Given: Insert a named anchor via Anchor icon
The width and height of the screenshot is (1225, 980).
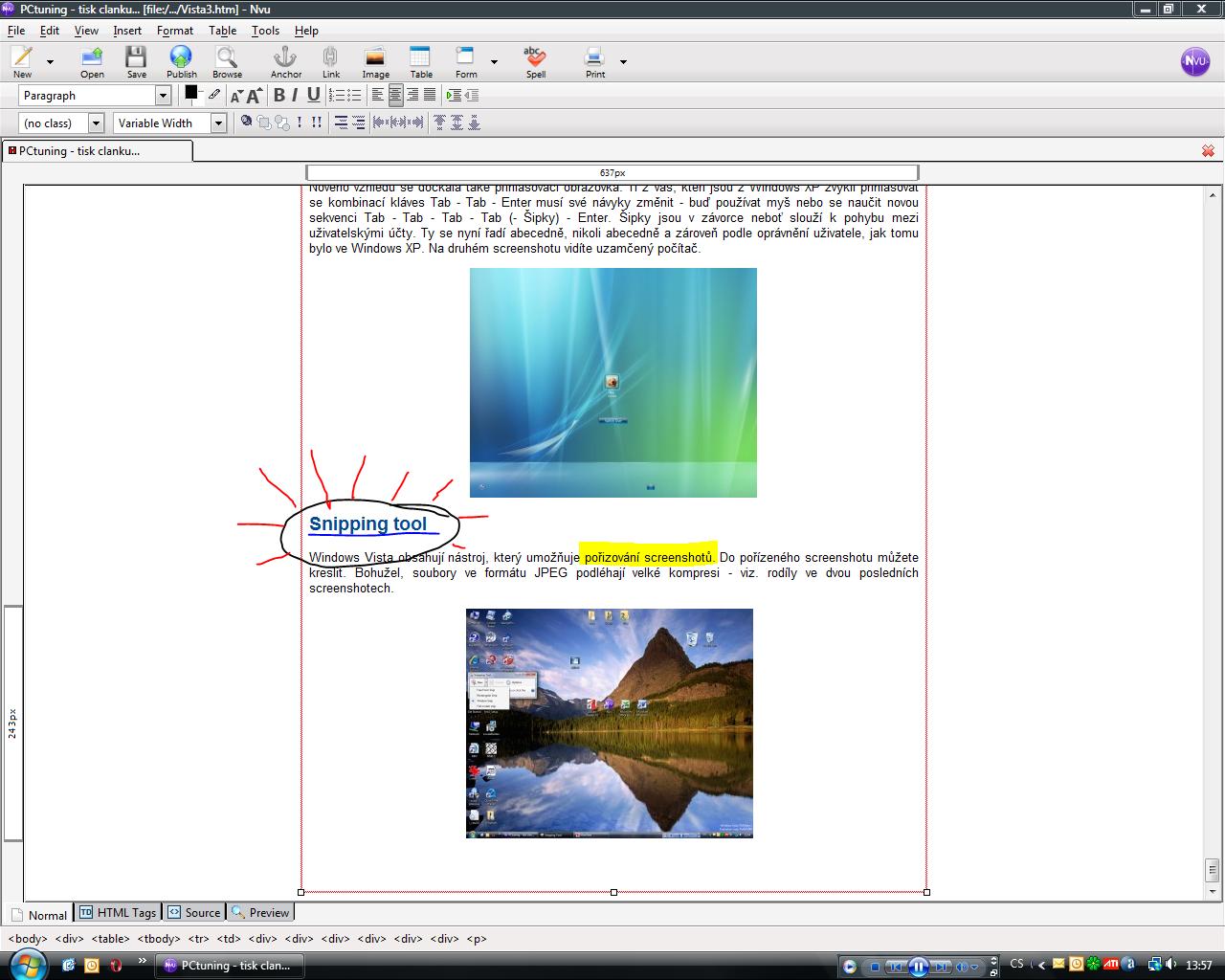Looking at the screenshot, I should 285,61.
